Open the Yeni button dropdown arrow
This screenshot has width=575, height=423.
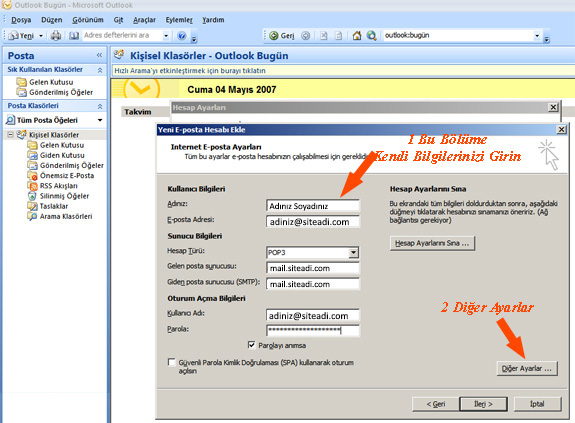coord(41,36)
